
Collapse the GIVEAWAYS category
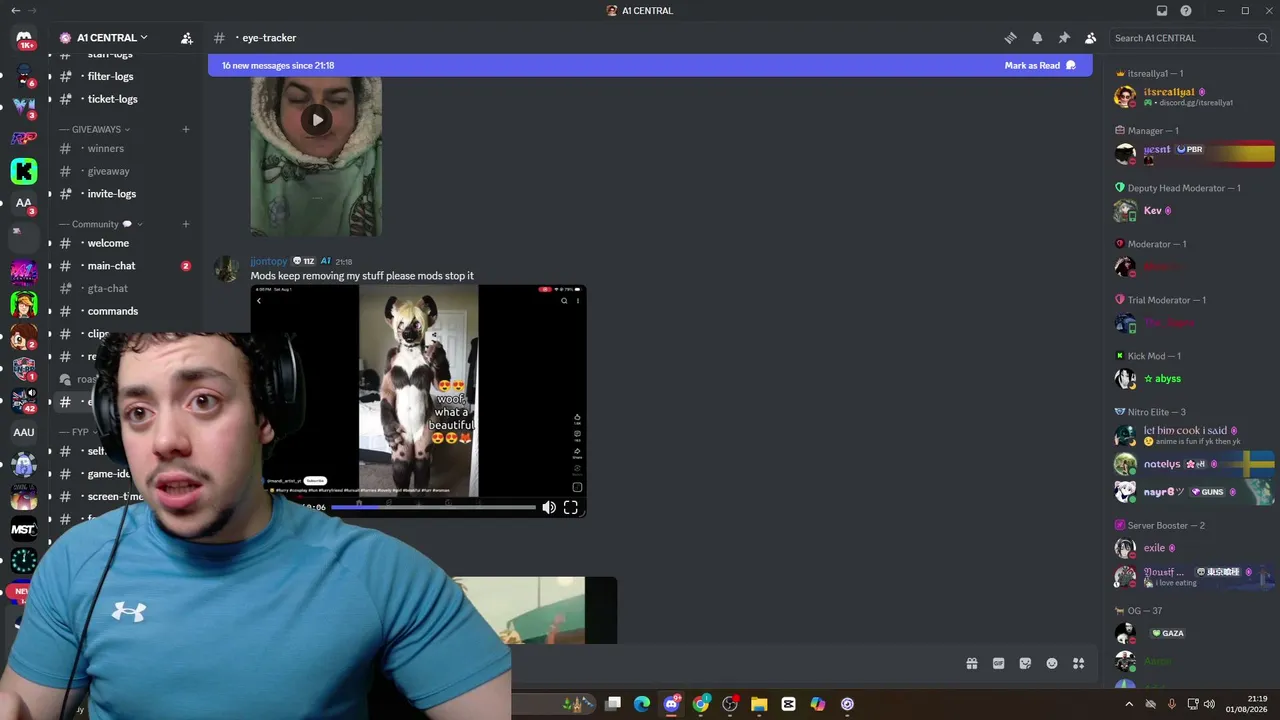95,129
